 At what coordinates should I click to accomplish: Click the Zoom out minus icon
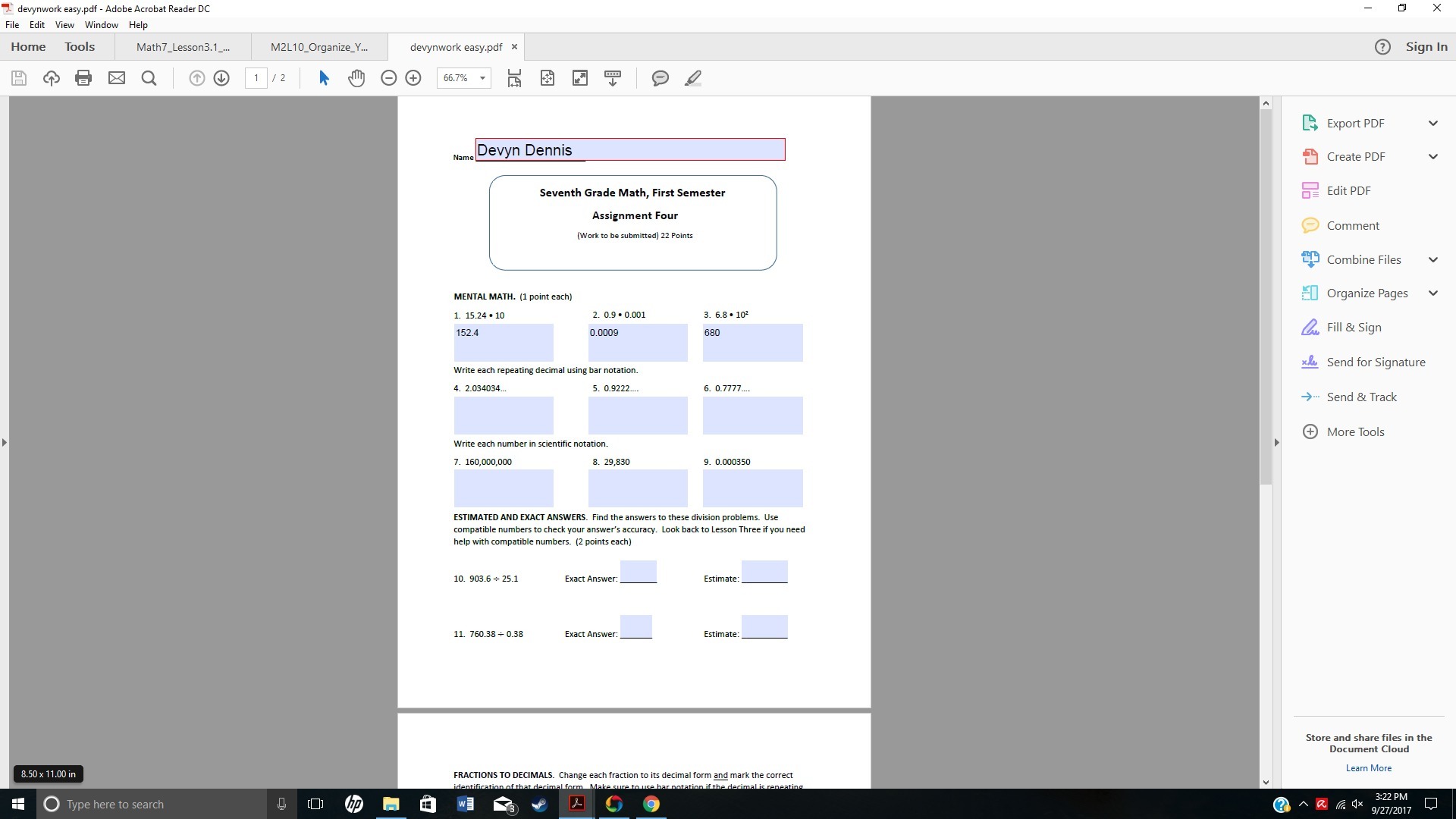point(388,78)
